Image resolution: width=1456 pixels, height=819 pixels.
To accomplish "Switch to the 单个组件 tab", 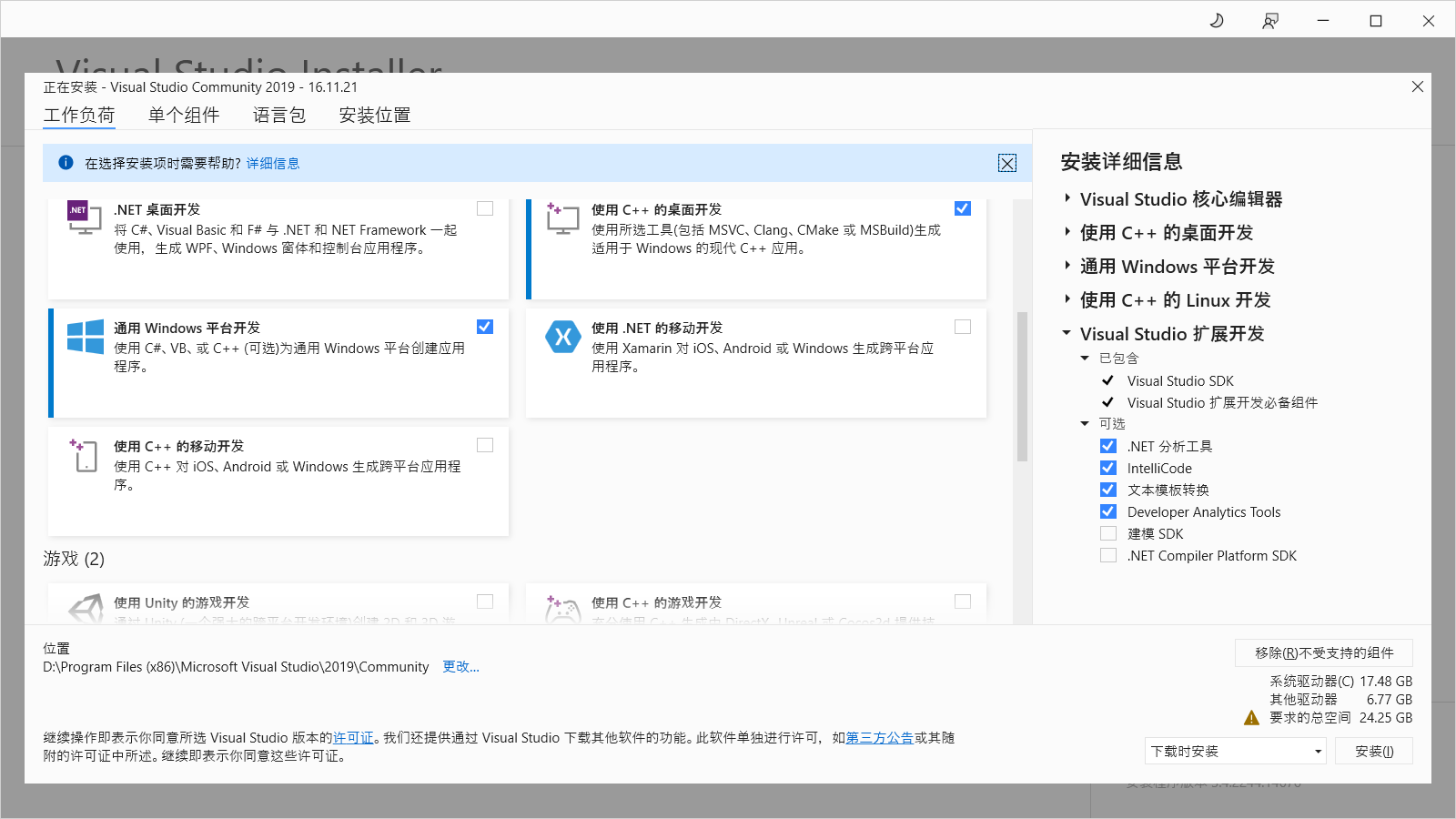I will 183,115.
